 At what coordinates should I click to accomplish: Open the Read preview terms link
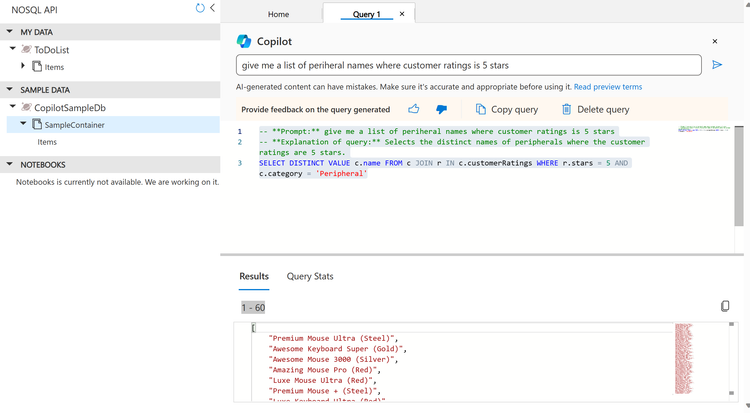pos(608,87)
